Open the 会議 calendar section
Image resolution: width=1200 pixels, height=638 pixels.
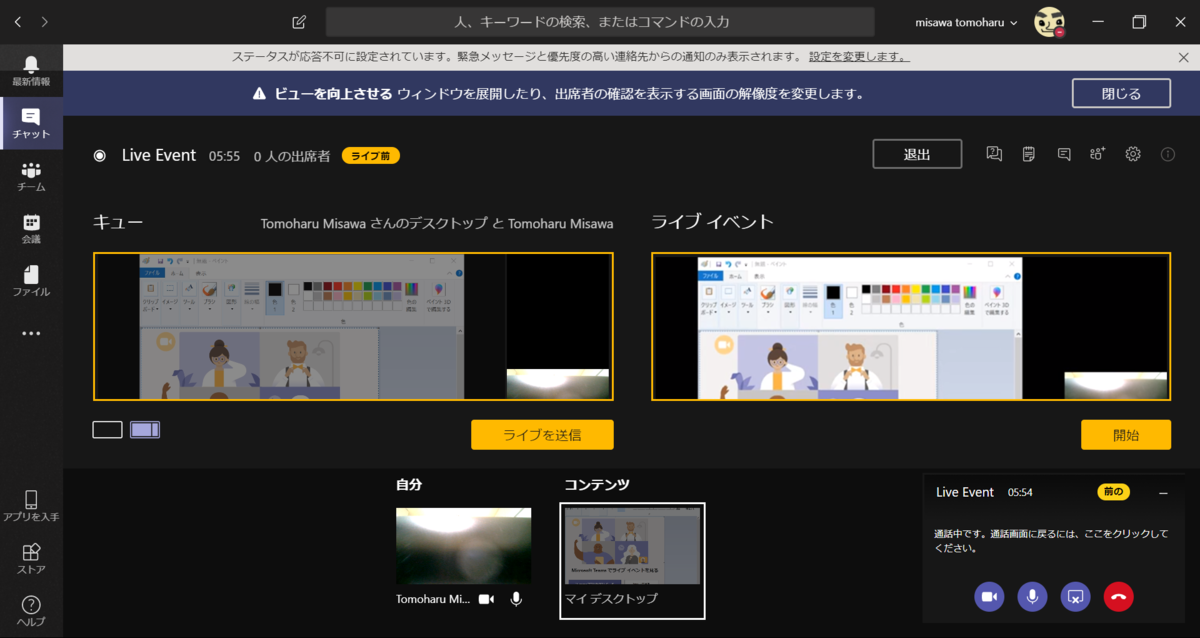tap(31, 229)
